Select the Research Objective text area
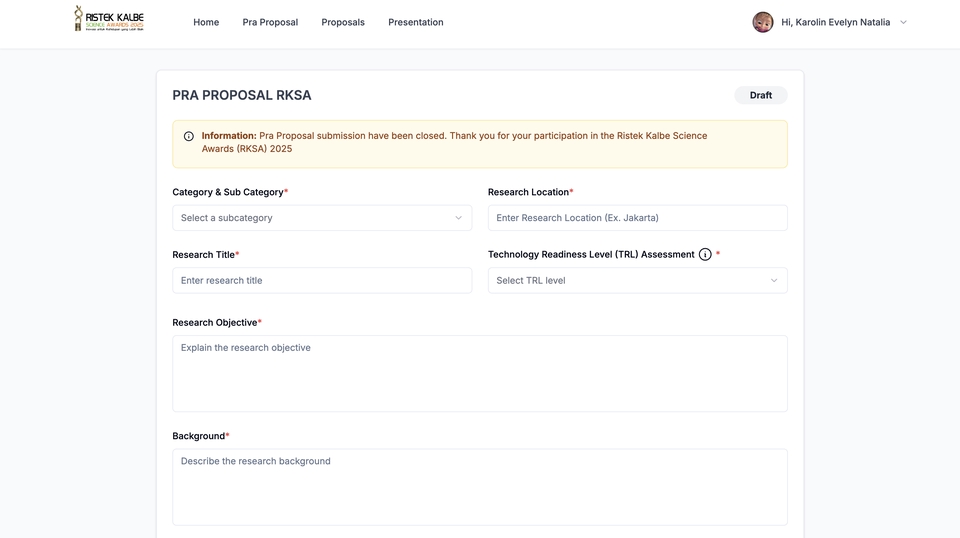This screenshot has height=538, width=960. pos(479,373)
